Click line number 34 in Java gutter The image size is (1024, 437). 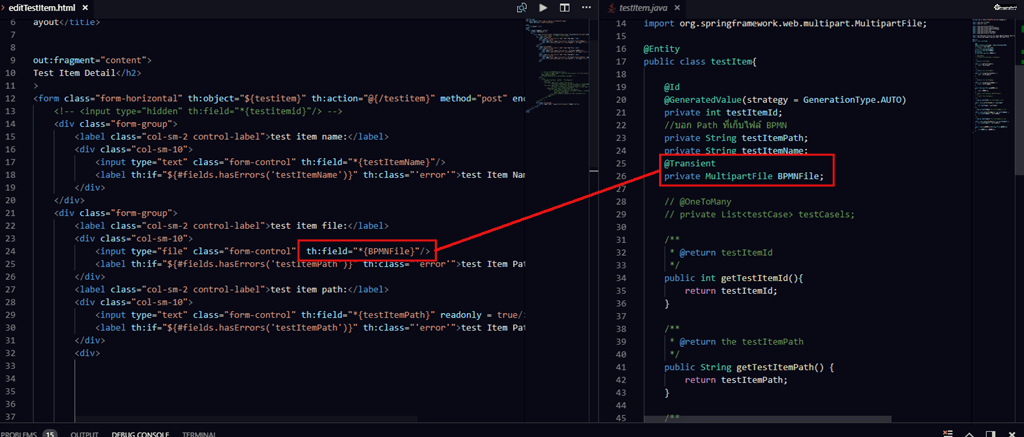pyautogui.click(x=621, y=278)
